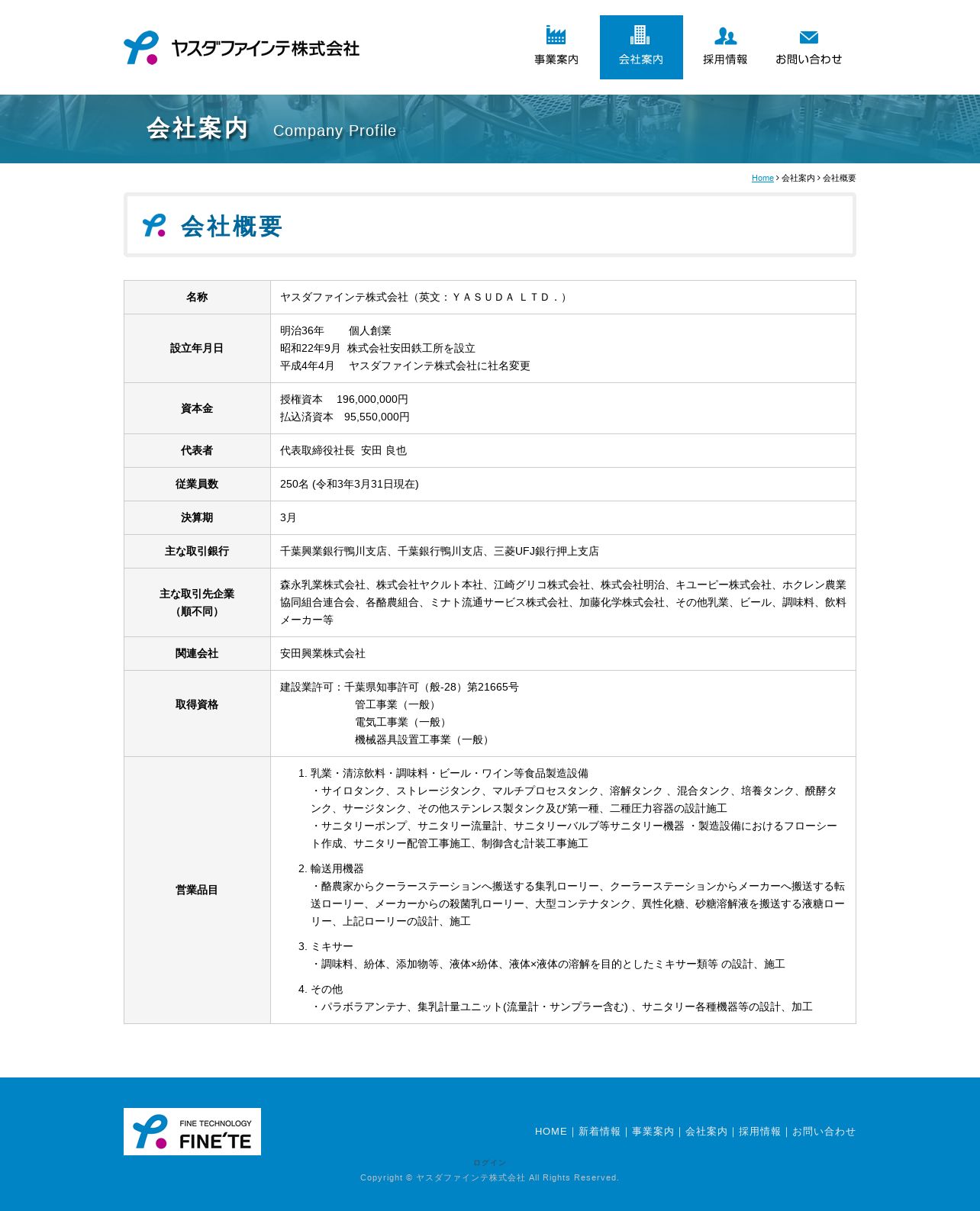980x1211 pixels.
Task: Click the Home breadcrumb link
Action: (x=762, y=178)
